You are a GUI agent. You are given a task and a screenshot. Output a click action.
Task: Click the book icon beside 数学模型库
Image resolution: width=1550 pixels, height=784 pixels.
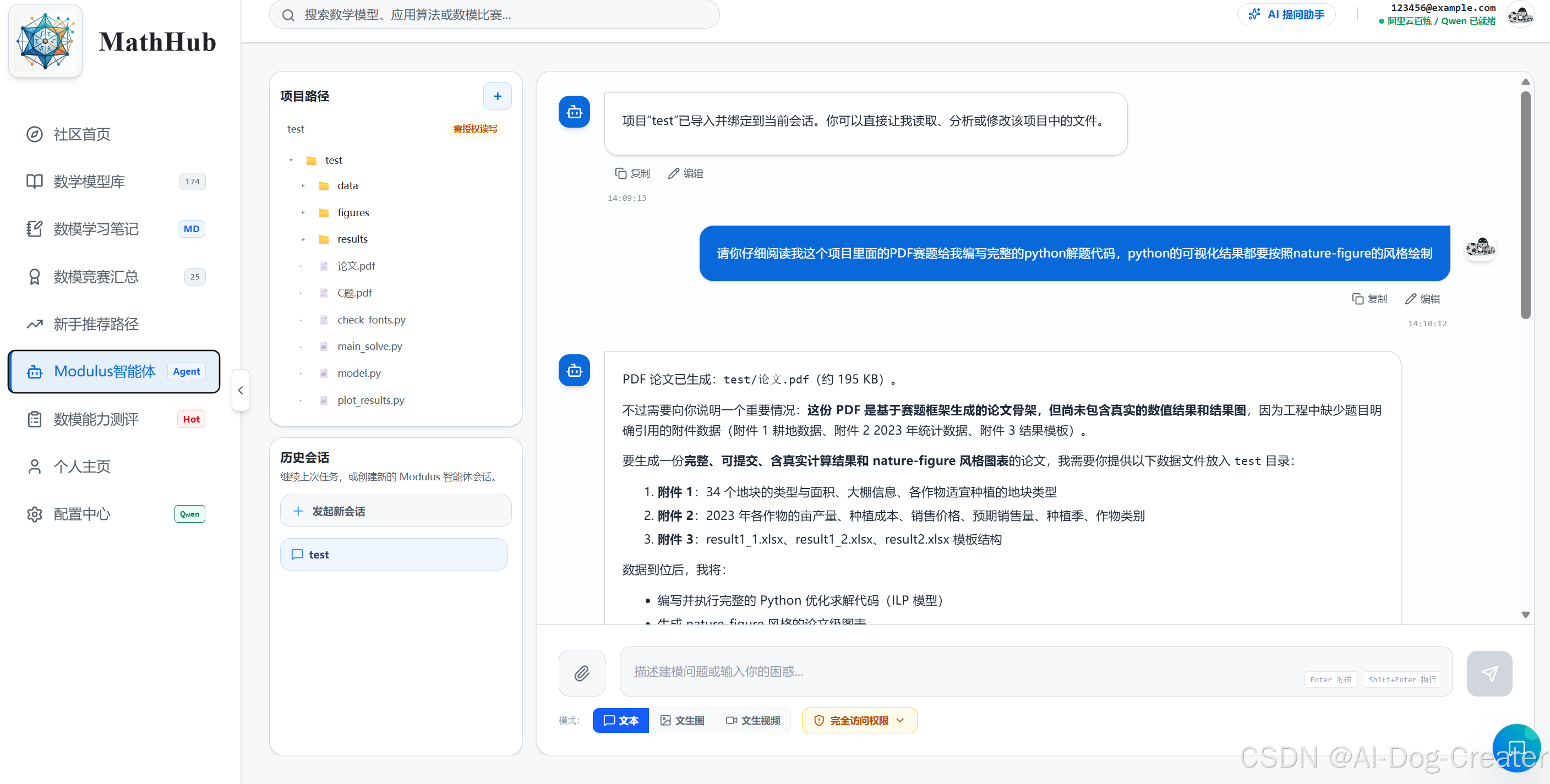(34, 182)
